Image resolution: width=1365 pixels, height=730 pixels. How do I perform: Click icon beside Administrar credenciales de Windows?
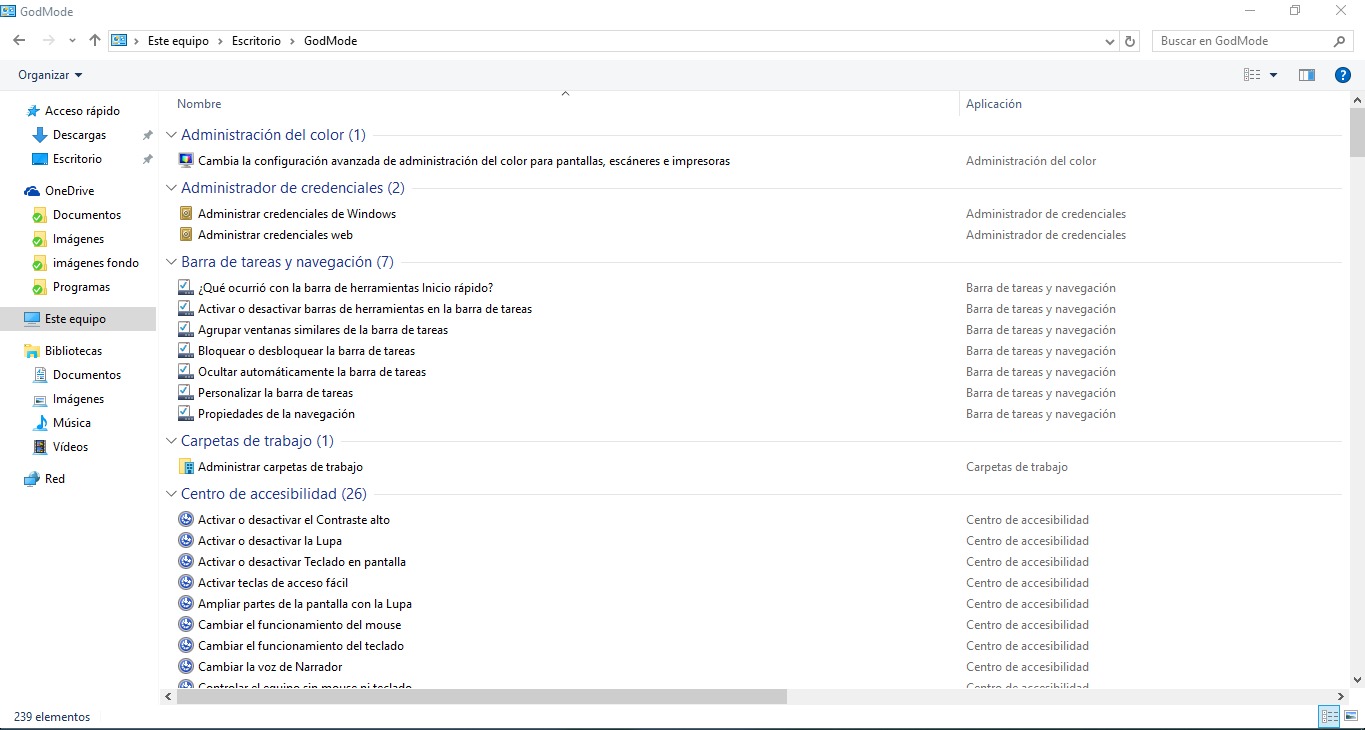(x=185, y=213)
